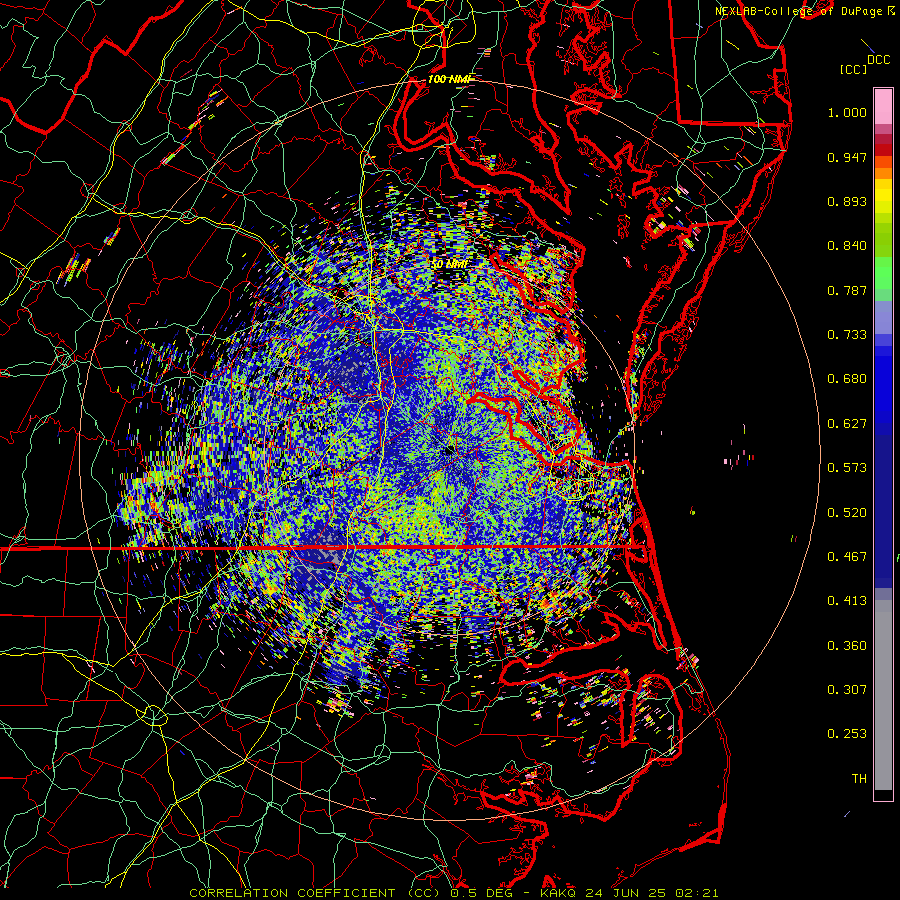Click the 0.840 scale value

click(847, 246)
